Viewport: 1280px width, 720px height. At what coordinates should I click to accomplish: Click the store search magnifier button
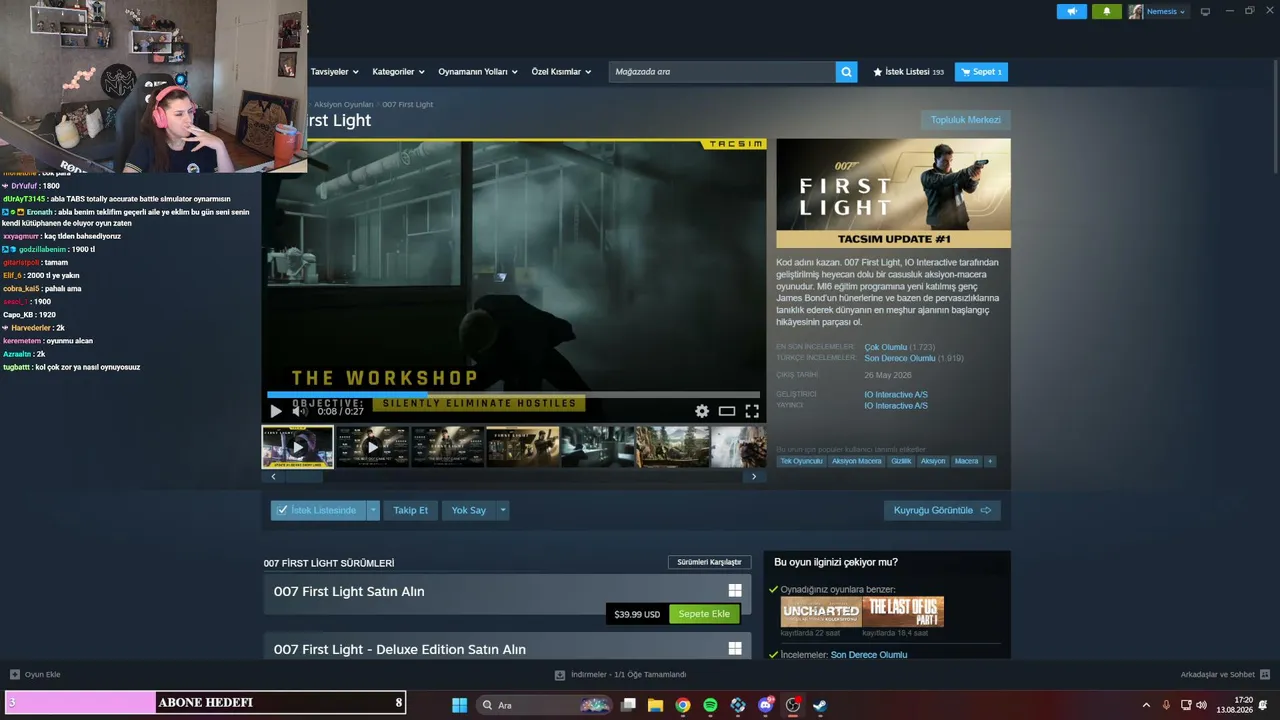(x=846, y=72)
